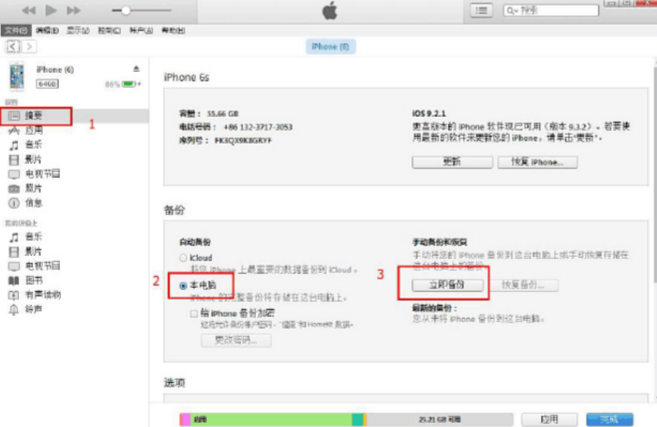This screenshot has height=427, width=657.
Task: Open 照片 (Photos) with the camera icon
Action: (33, 188)
